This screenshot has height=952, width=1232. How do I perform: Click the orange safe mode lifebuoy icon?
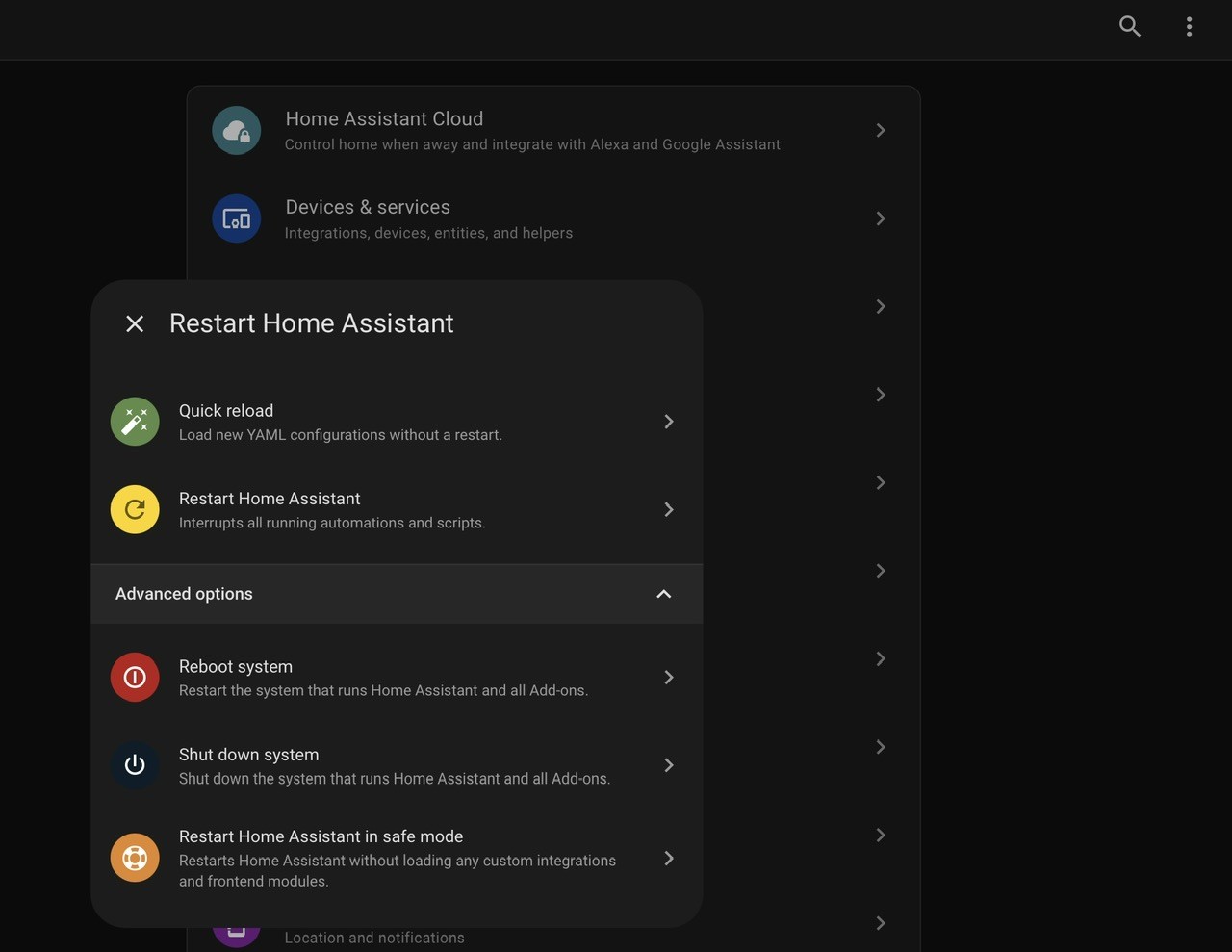point(135,858)
